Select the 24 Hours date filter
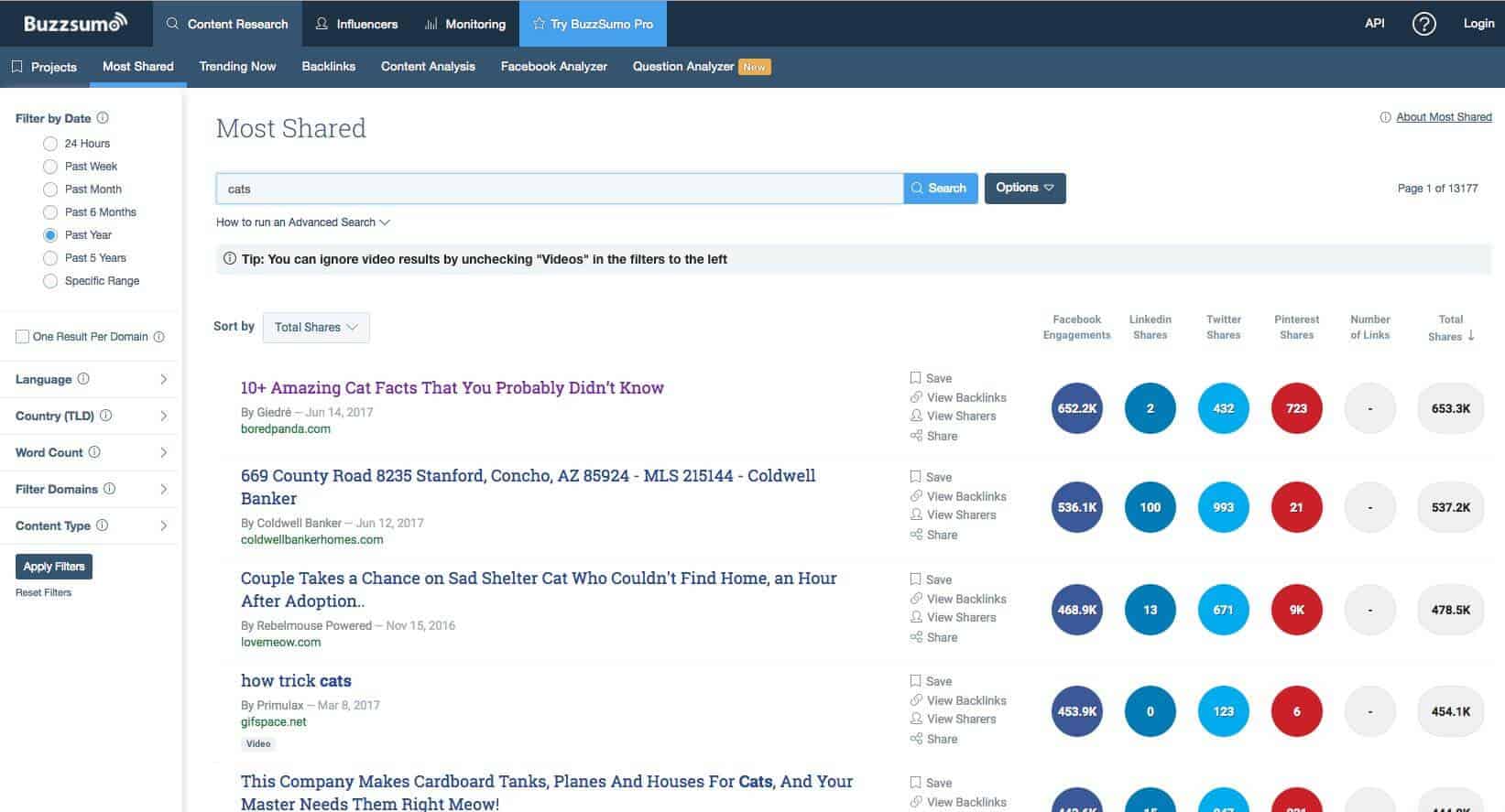 pyautogui.click(x=50, y=144)
